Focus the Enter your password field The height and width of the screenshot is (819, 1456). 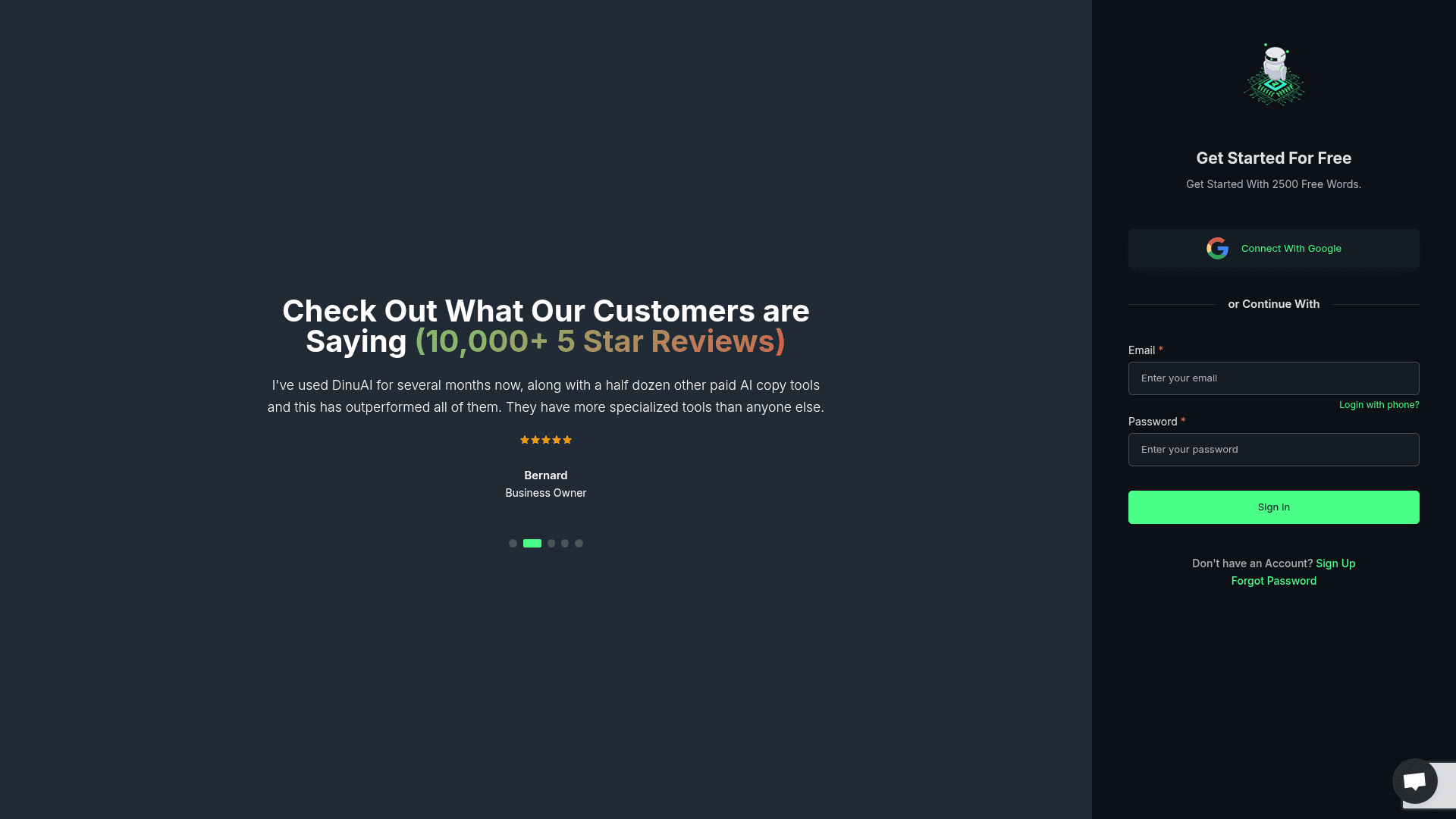[x=1274, y=450]
